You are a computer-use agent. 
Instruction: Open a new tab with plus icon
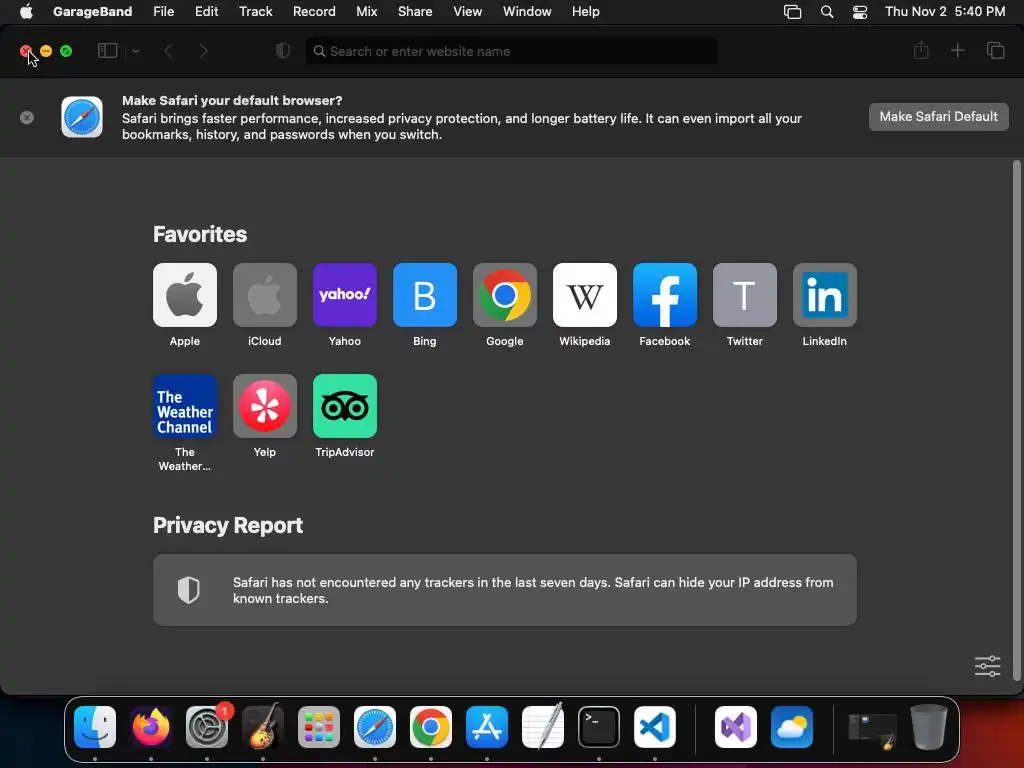point(957,50)
